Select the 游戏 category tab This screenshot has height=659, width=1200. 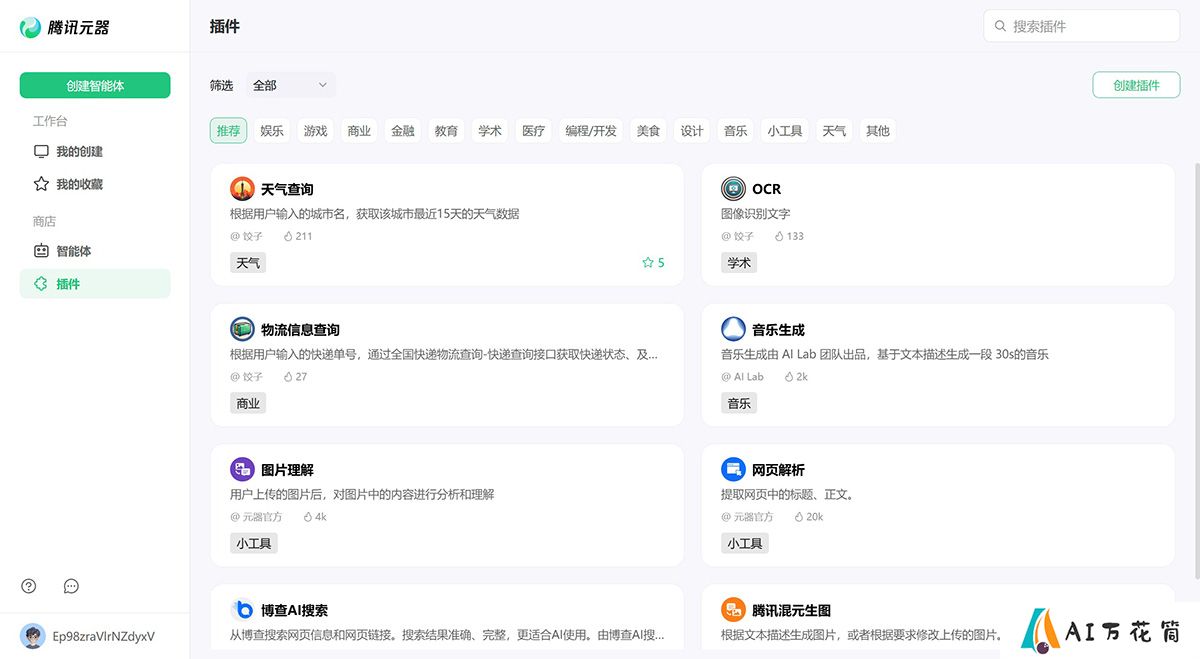coord(316,131)
